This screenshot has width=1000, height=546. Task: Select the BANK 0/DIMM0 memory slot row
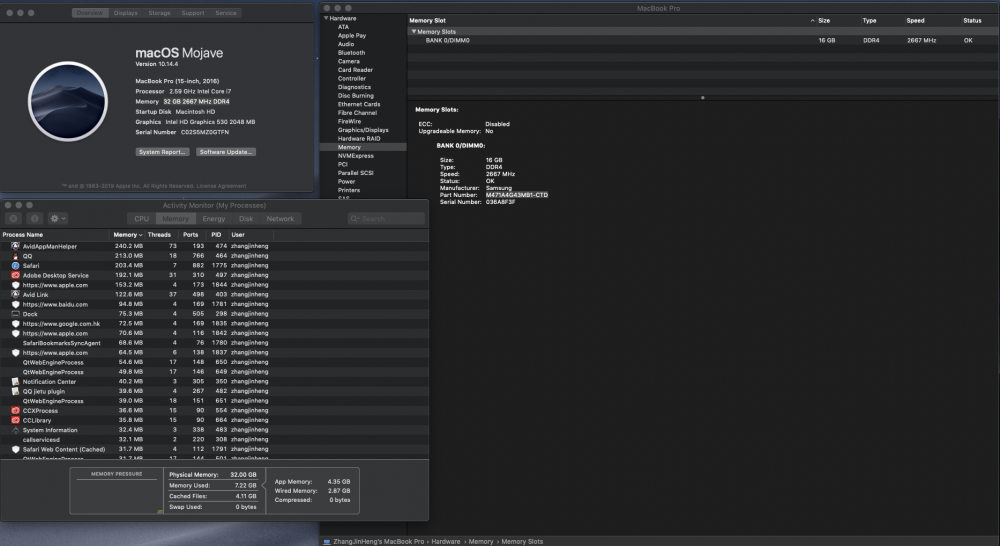[703, 40]
